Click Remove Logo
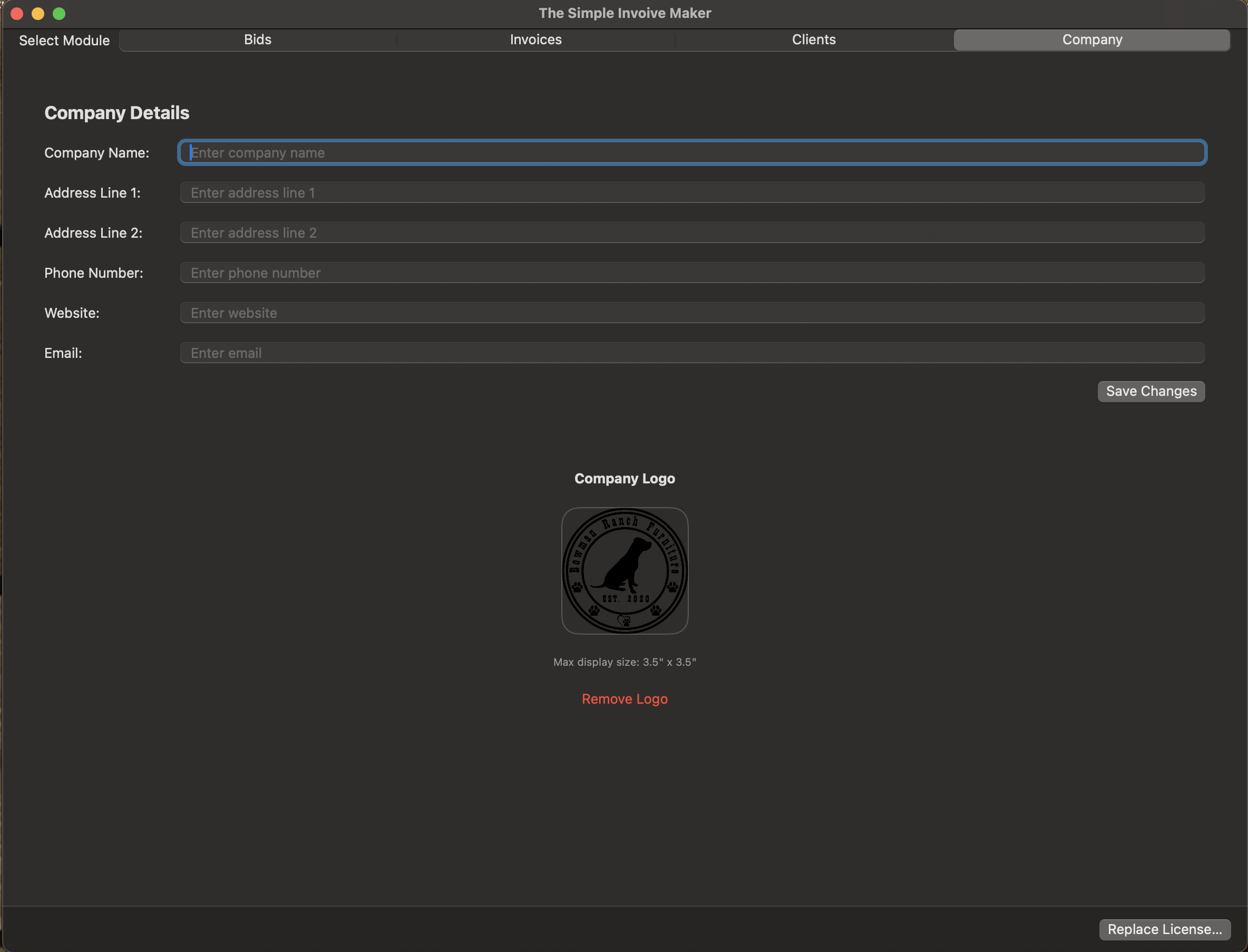 tap(625, 698)
